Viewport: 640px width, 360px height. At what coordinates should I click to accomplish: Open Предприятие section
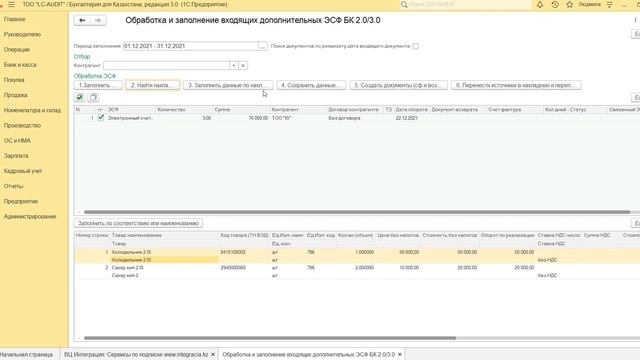(x=21, y=201)
